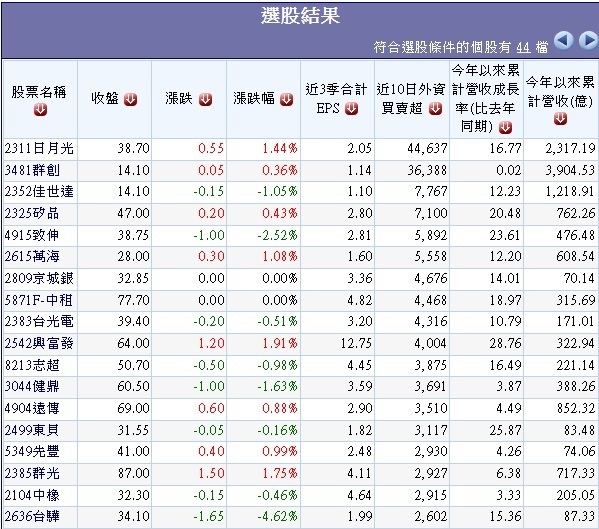Click 日月光 foreign buying value 44,637

(427, 148)
